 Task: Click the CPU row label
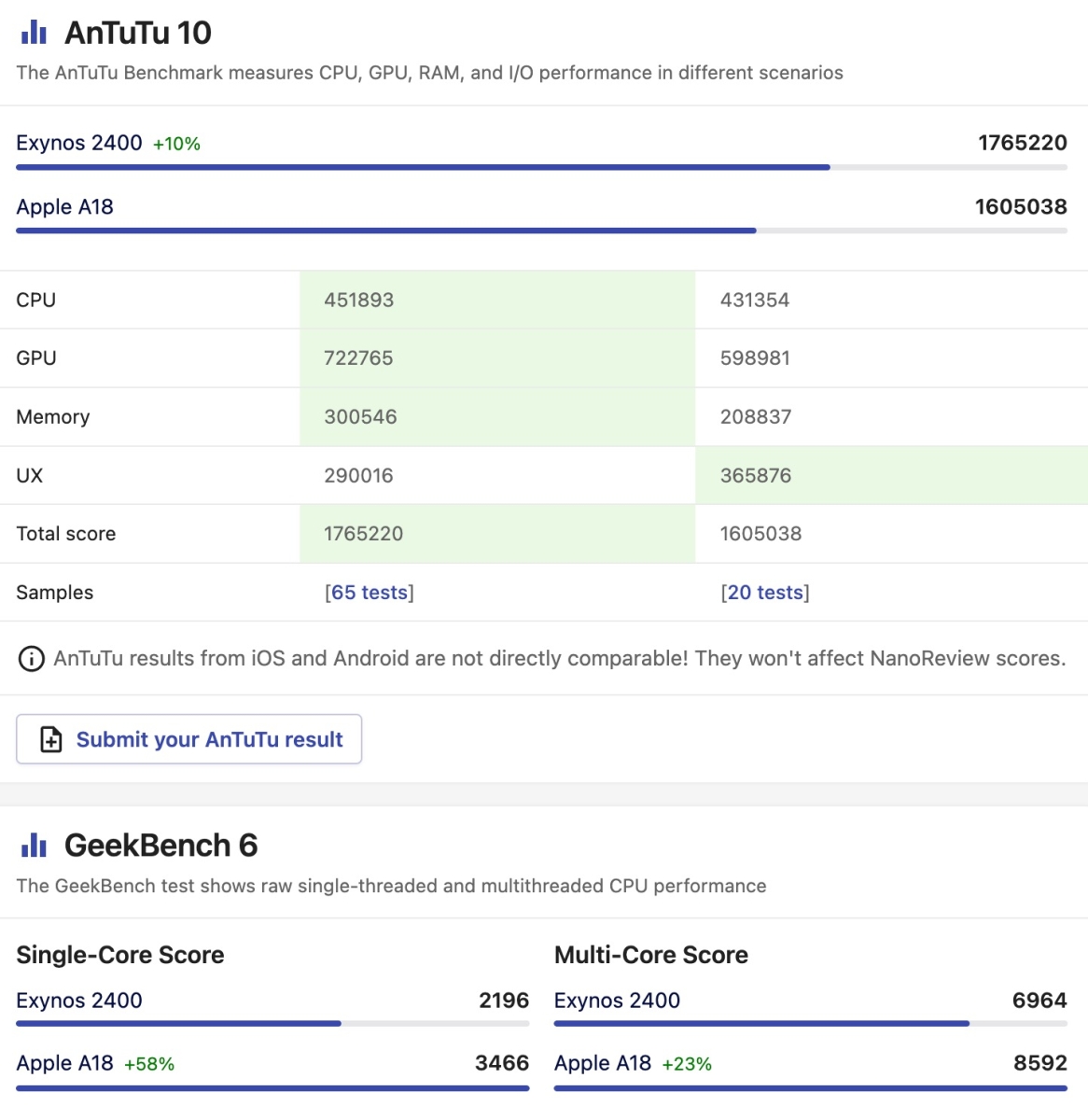tap(36, 301)
